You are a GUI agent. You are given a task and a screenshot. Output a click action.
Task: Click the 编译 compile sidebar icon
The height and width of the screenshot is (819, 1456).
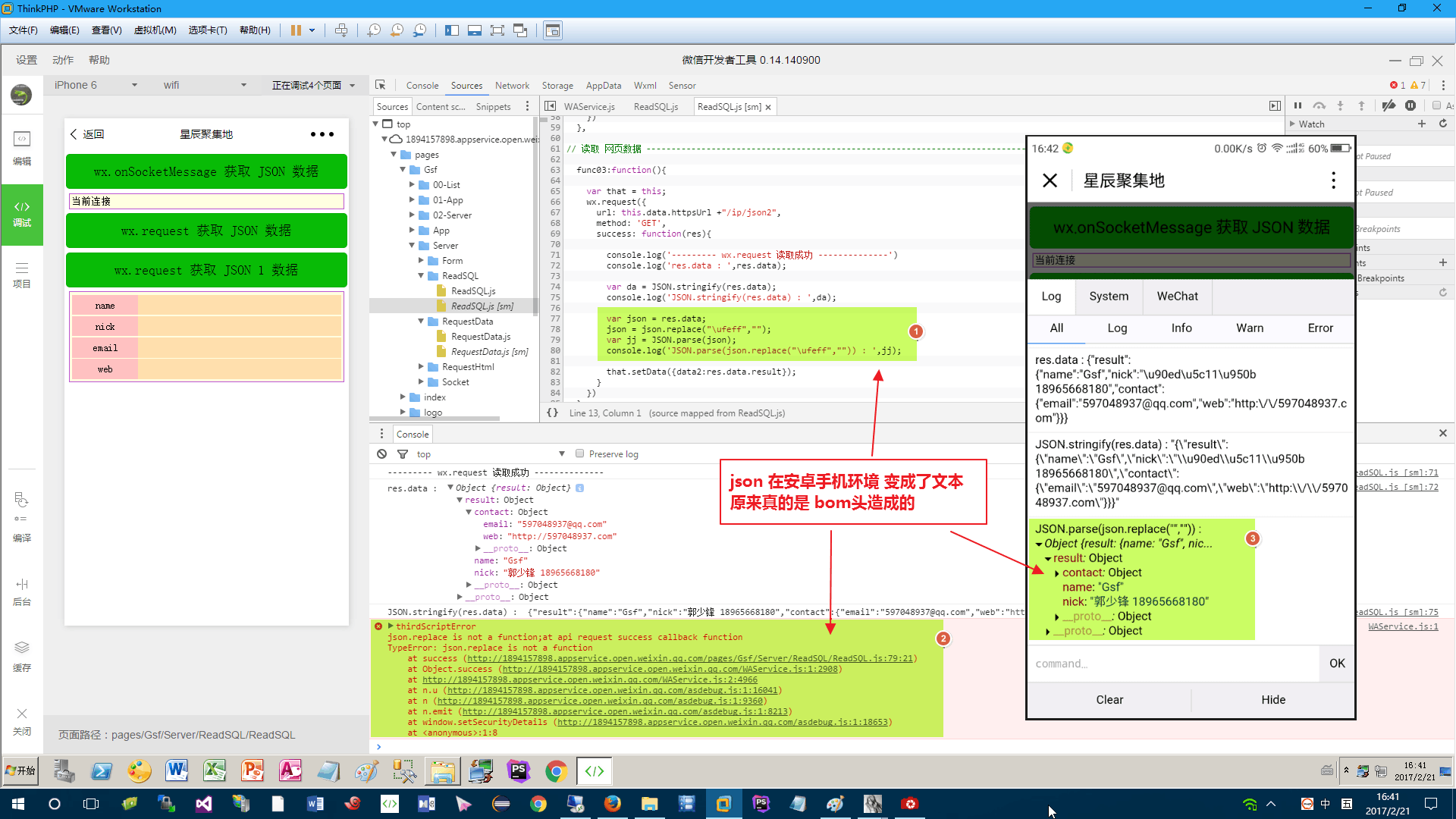coord(22,516)
